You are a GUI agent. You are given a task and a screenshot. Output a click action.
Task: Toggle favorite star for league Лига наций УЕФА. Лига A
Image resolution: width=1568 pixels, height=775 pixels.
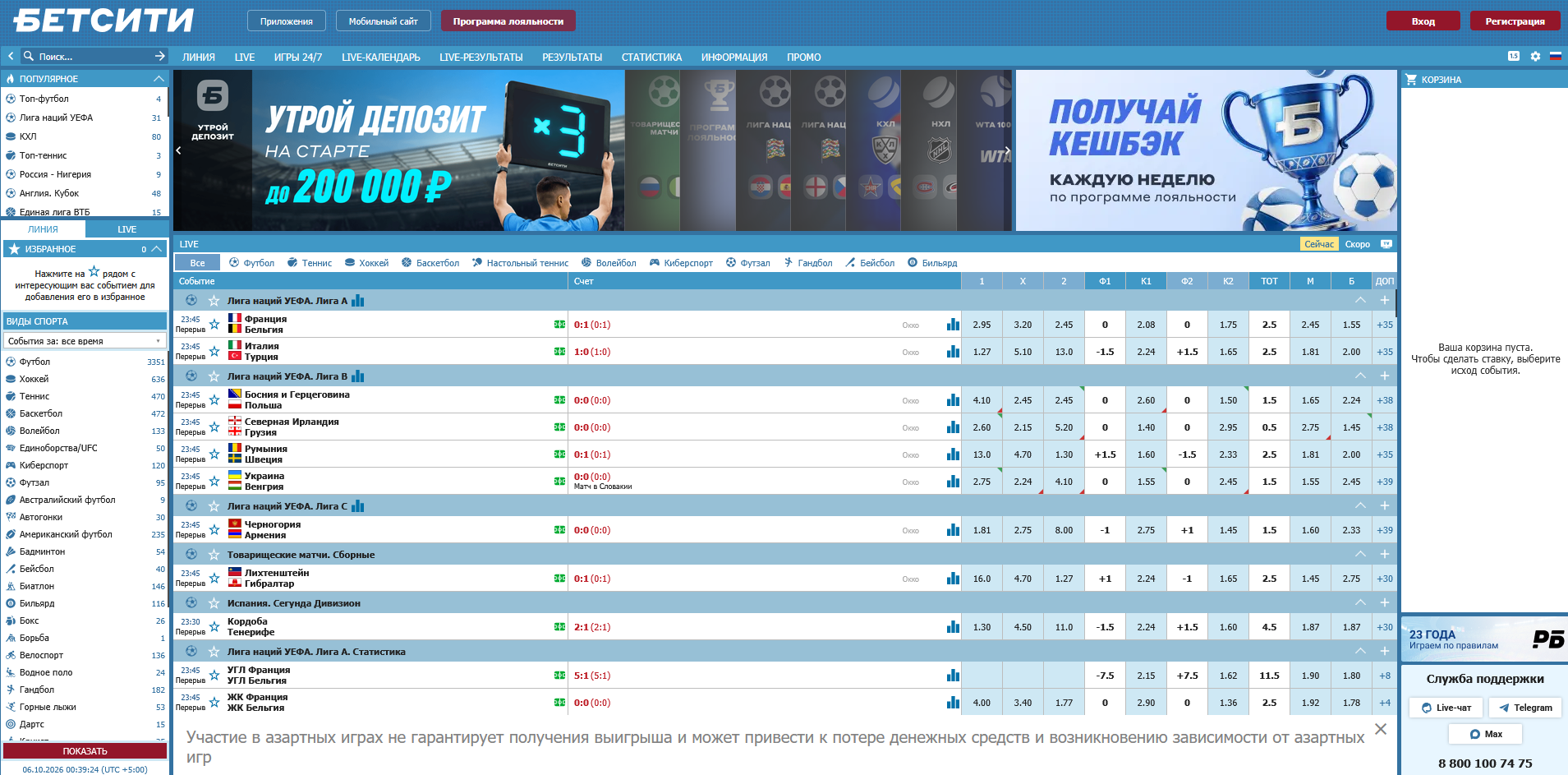pyautogui.click(x=214, y=301)
